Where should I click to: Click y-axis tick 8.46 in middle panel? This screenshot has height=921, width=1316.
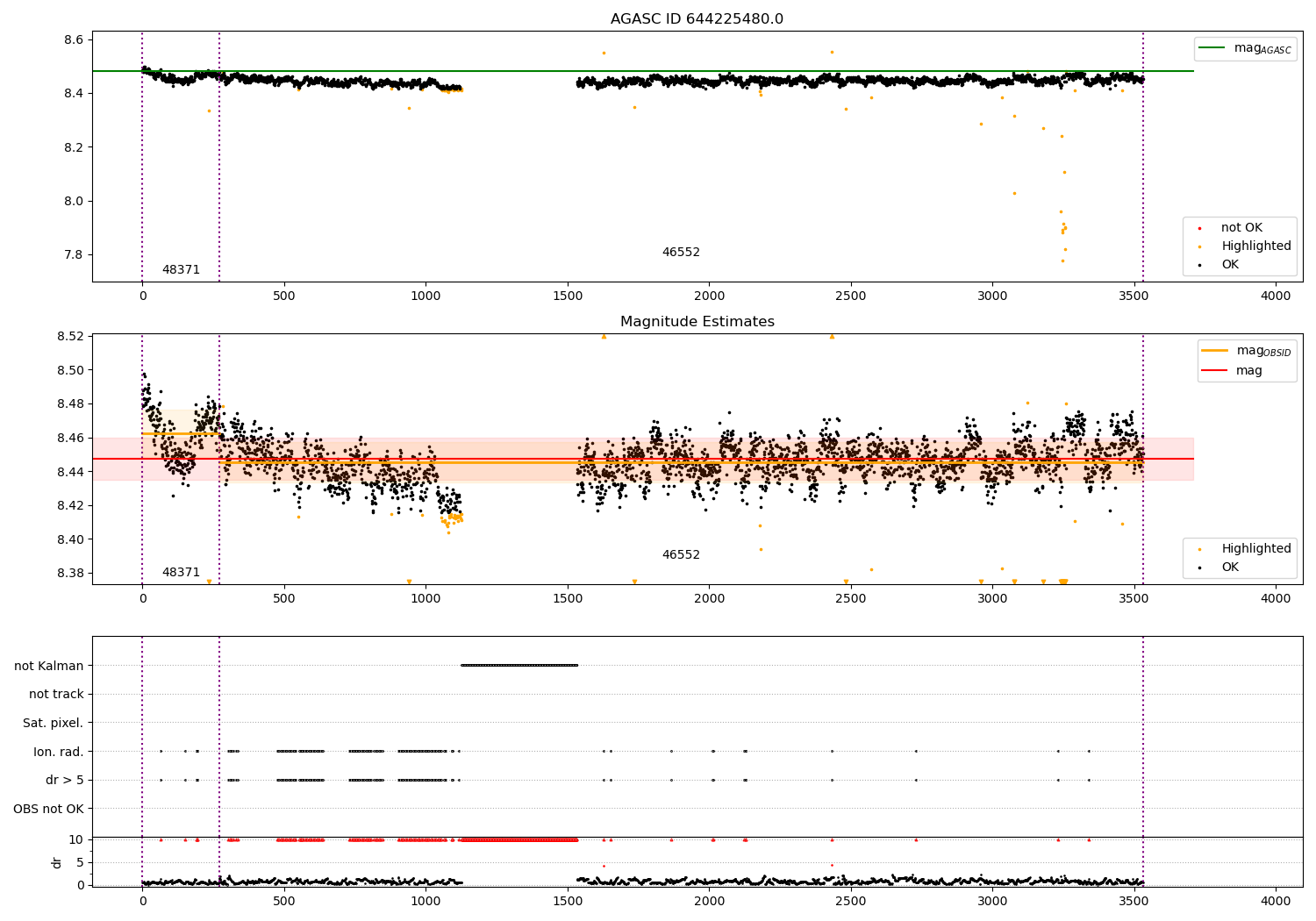point(70,438)
